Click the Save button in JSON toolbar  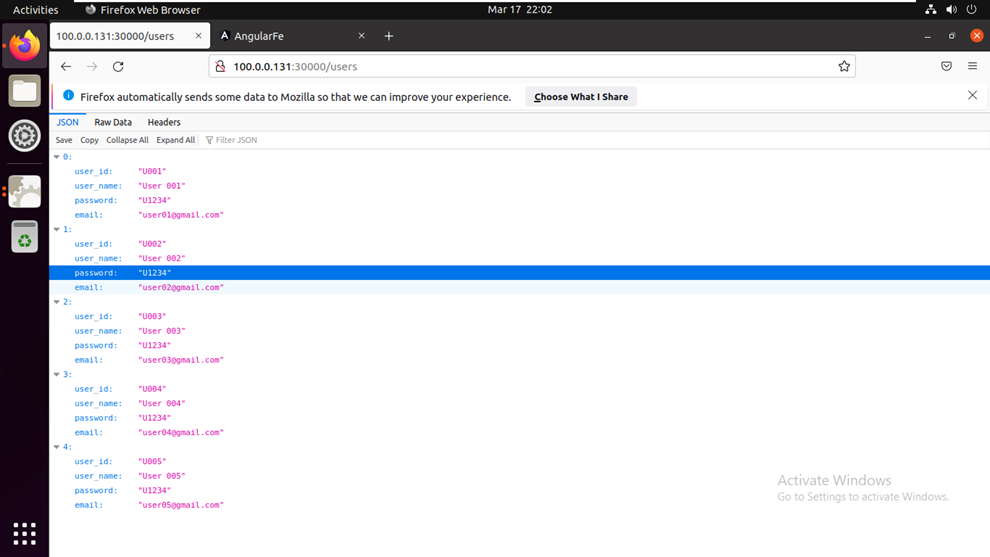pyautogui.click(x=64, y=140)
